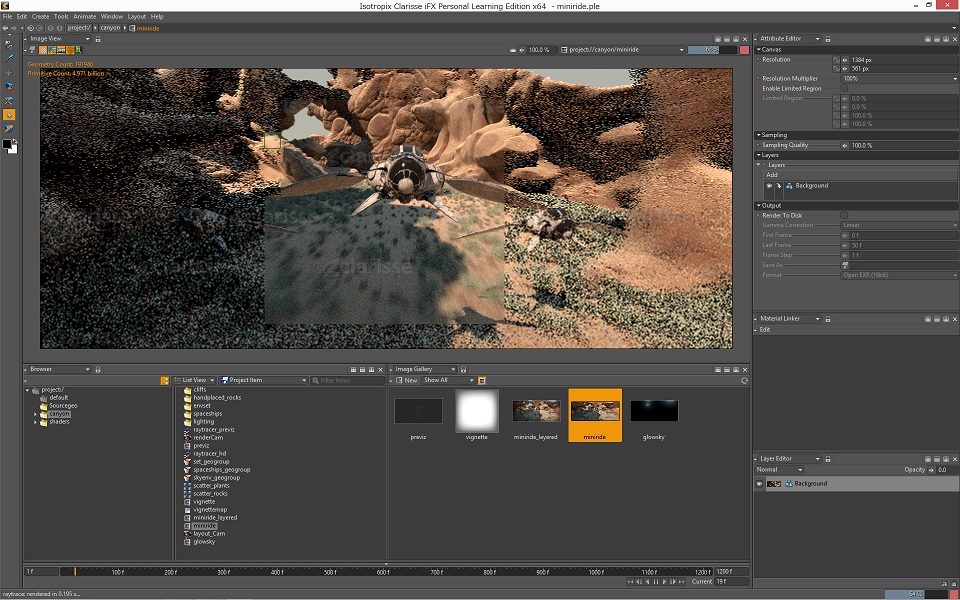
Task: Select the raytracer_hd item
Action: (209, 454)
